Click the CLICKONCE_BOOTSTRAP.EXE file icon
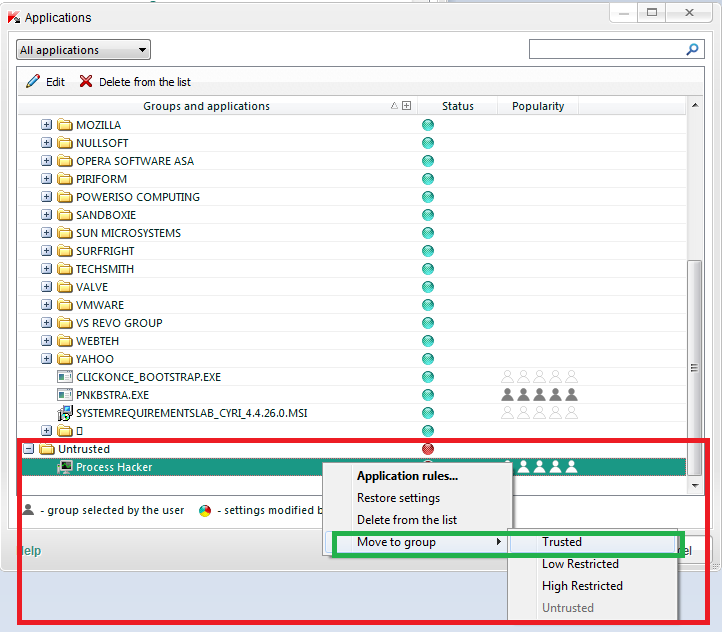The image size is (722, 632). tap(65, 377)
